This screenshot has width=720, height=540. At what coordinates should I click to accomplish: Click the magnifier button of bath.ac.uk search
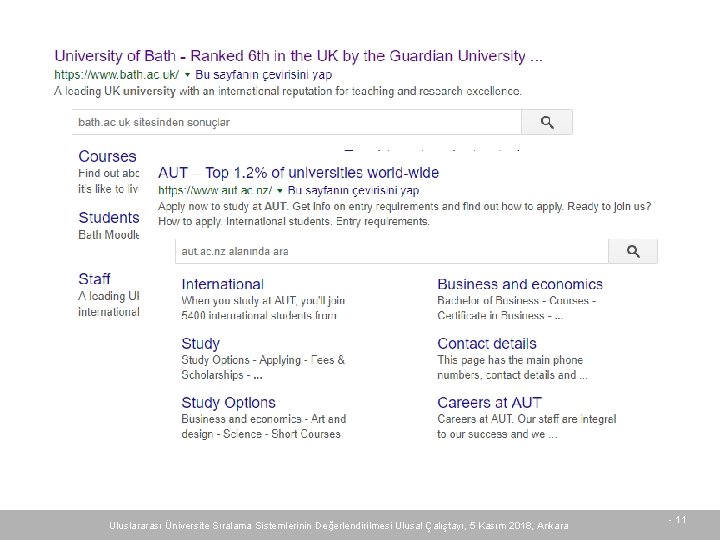(547, 122)
